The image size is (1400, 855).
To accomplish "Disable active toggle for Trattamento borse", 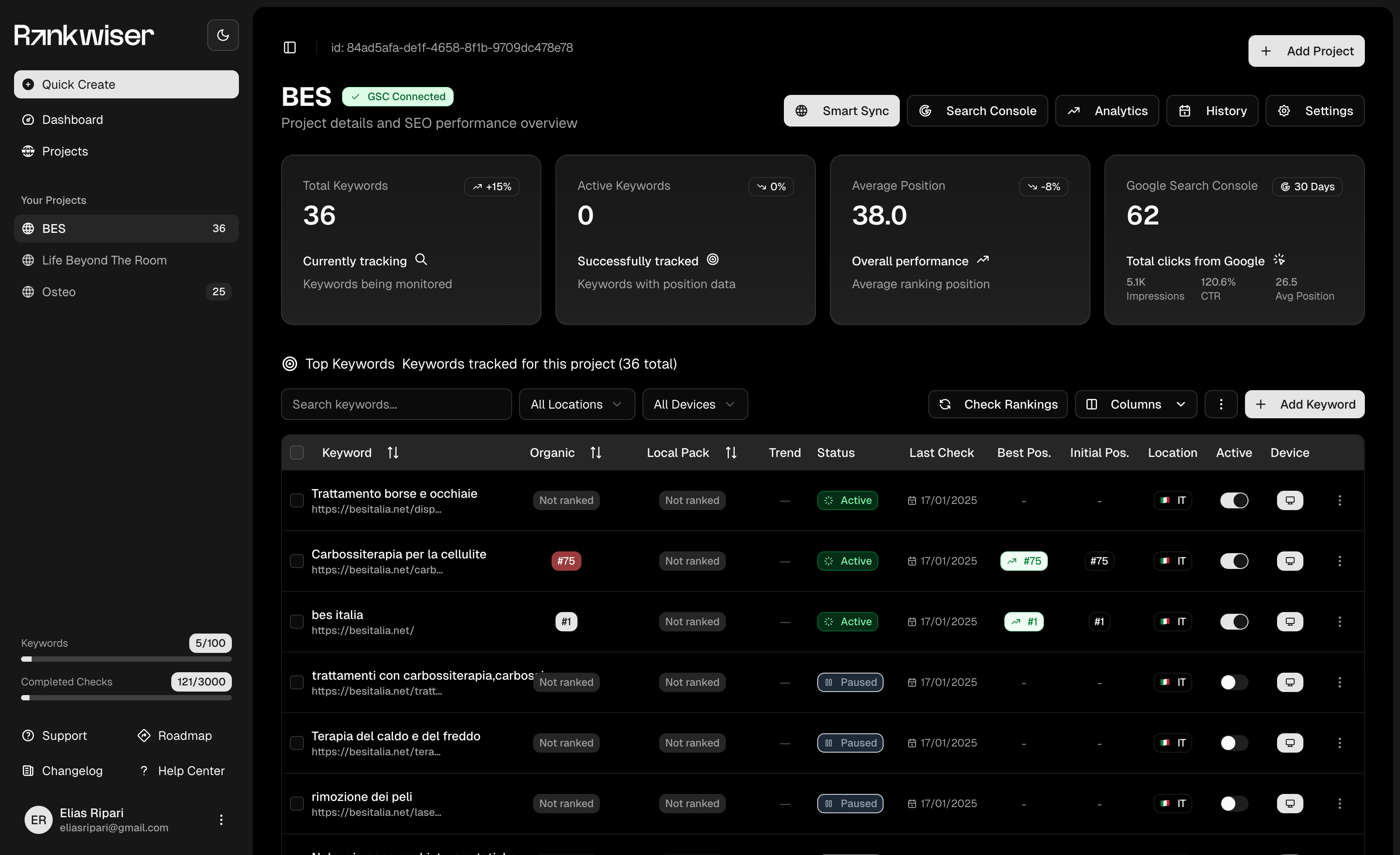I will [x=1234, y=500].
